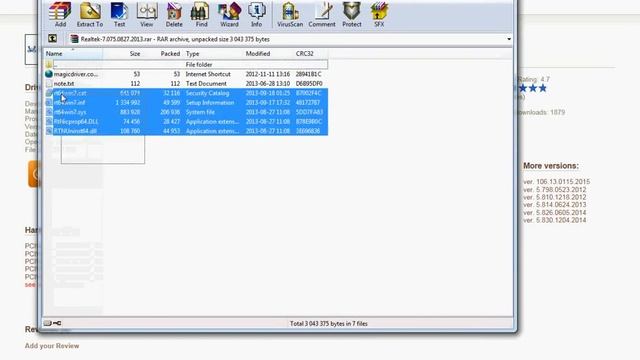Open 'Add your Review' link on webpage
Viewport: 640px width, 360px height.
pos(52,346)
